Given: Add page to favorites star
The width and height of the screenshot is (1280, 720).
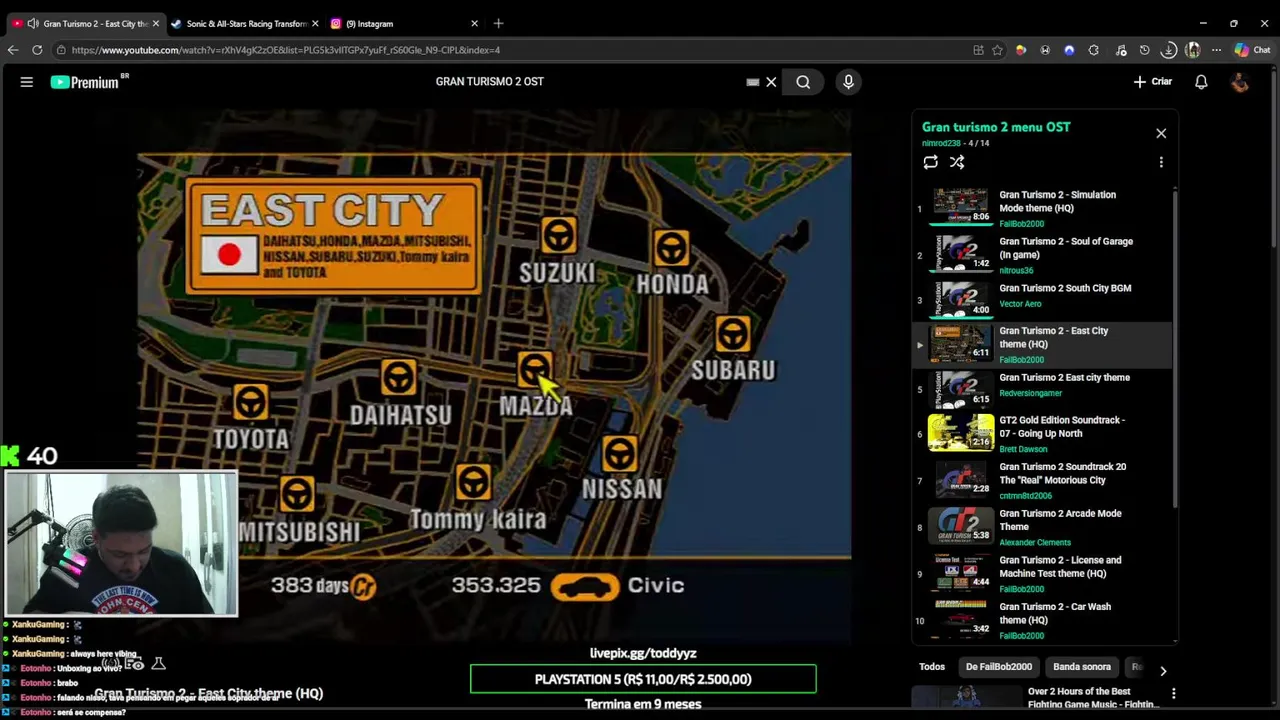Looking at the screenshot, I should point(997,50).
